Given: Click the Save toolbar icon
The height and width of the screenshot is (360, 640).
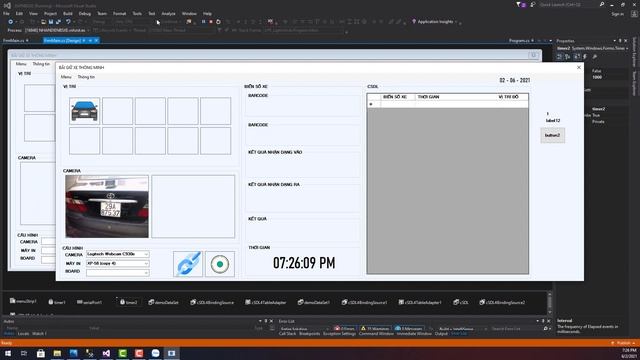Looking at the screenshot, I should pyautogui.click(x=51, y=22).
